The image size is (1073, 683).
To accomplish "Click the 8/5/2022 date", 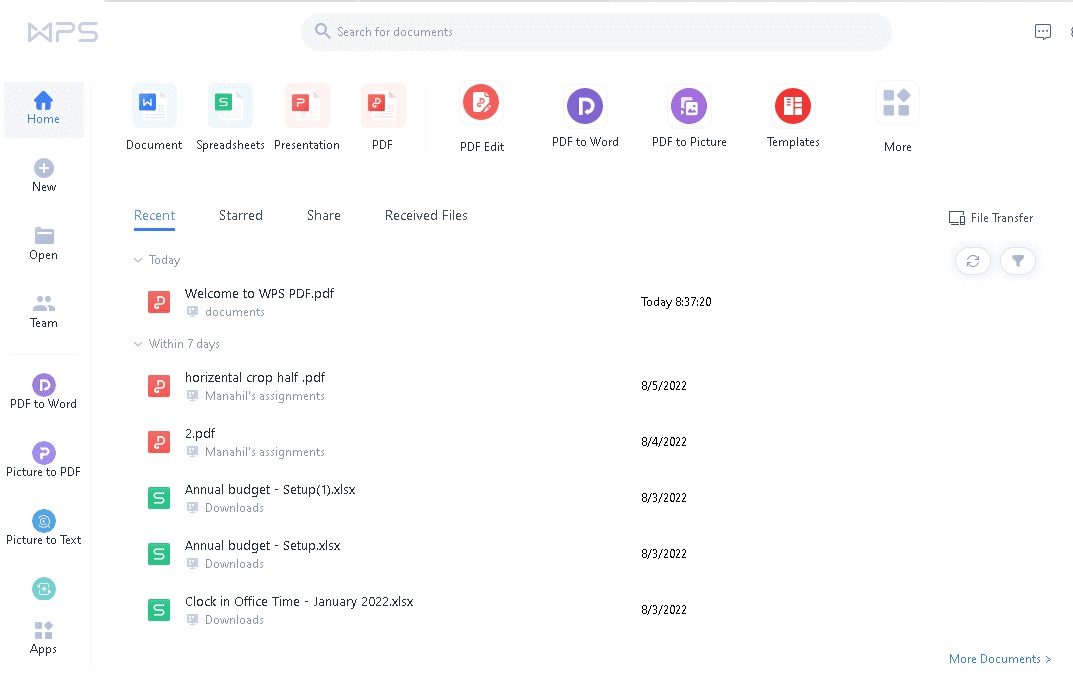I will click(664, 386).
